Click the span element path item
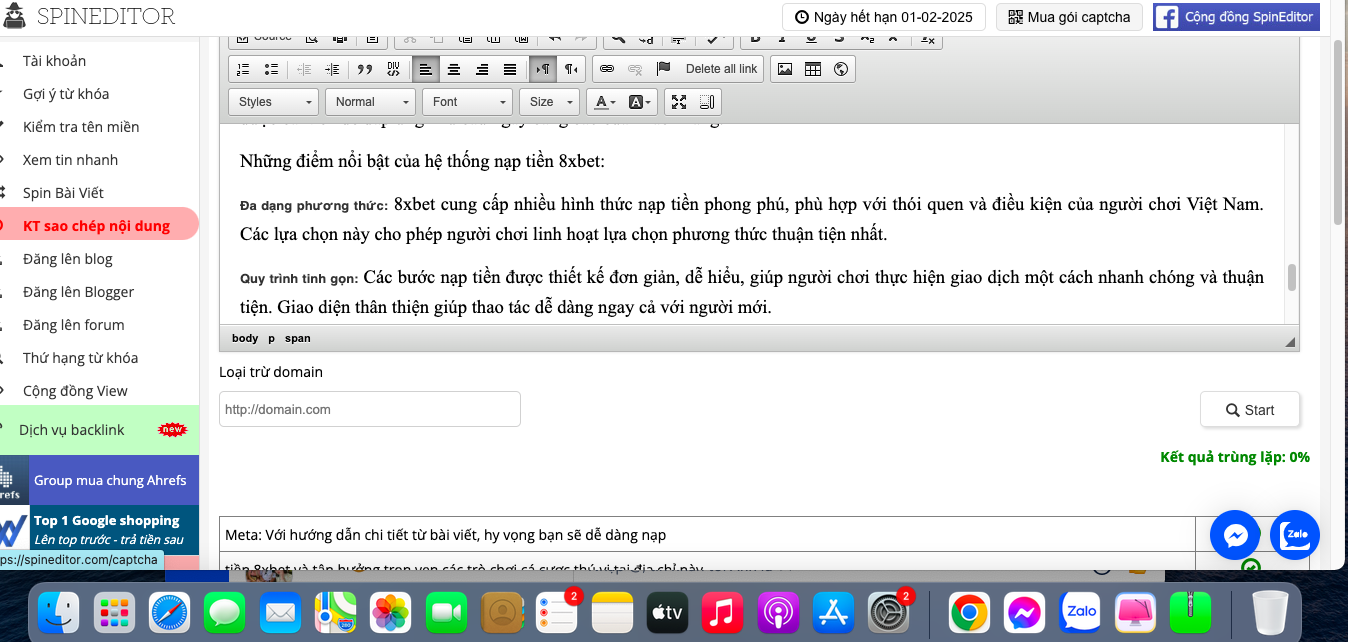Image resolution: width=1348 pixels, height=642 pixels. point(297,338)
